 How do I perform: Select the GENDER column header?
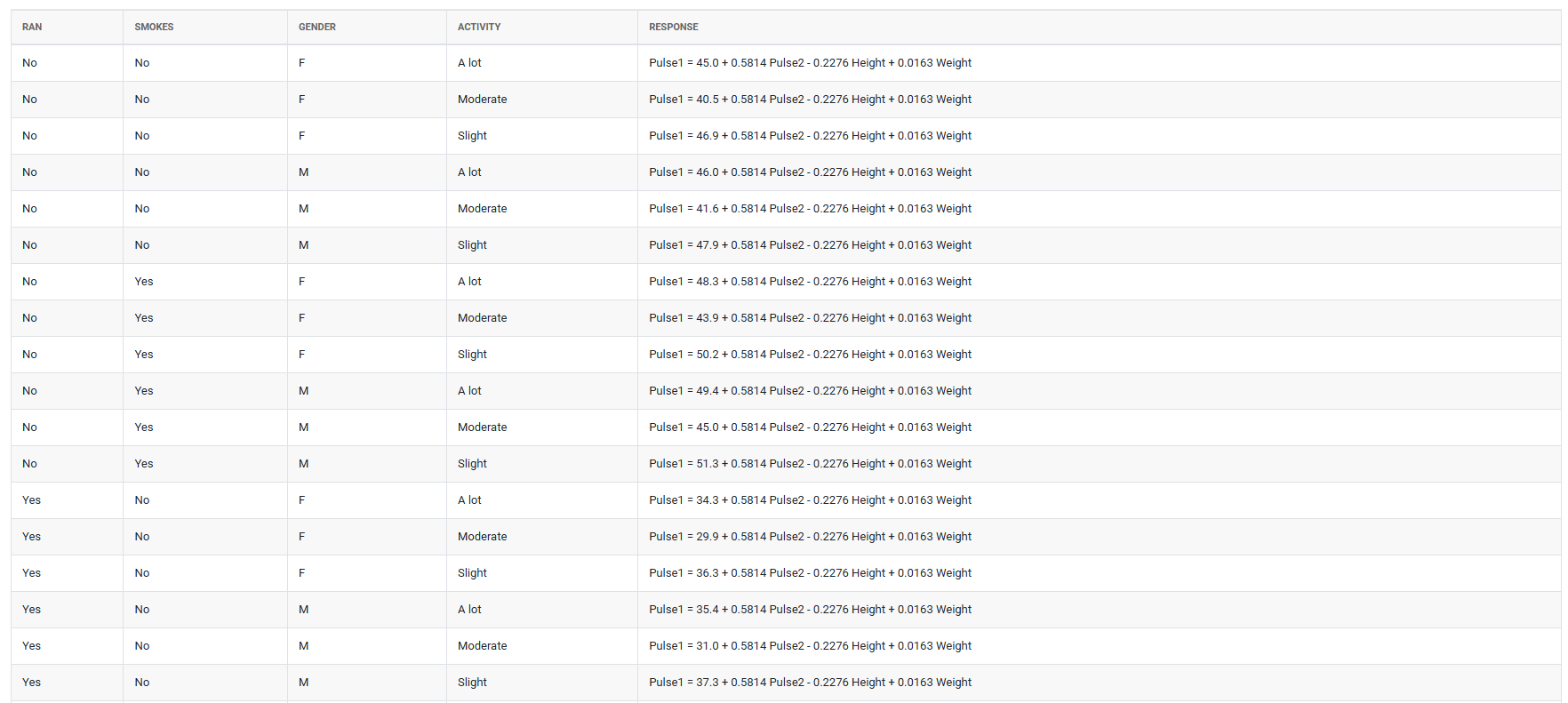[x=316, y=27]
